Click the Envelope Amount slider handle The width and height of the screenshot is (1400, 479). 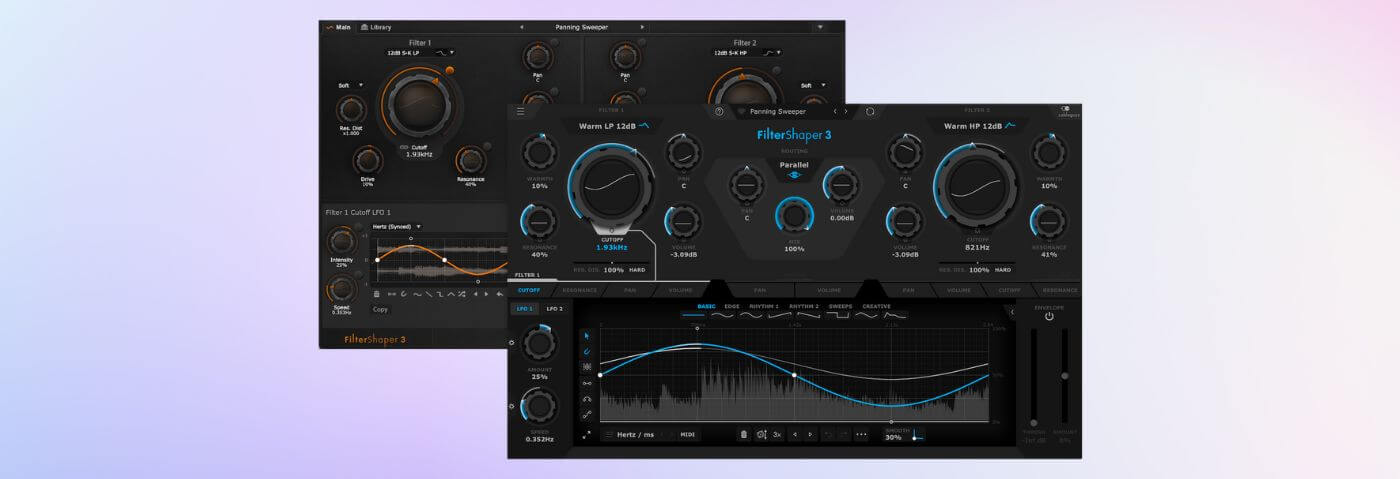1064,376
